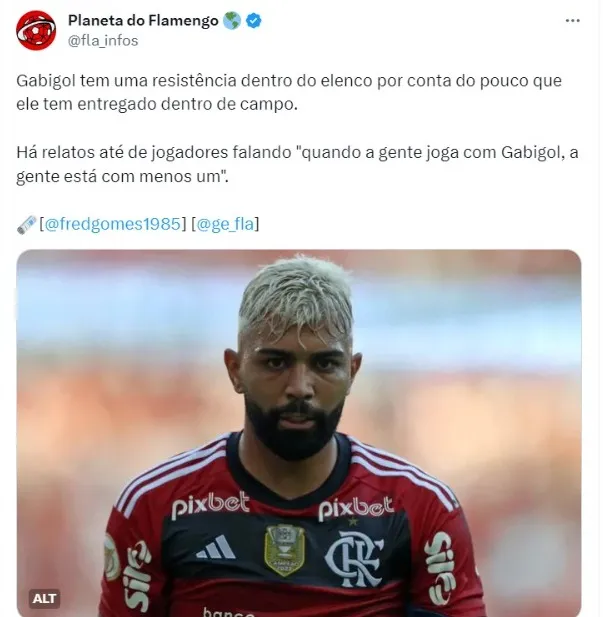603x617 pixels.
Task: Click the Flamengo CRF crest on jersey
Action: coord(354,558)
